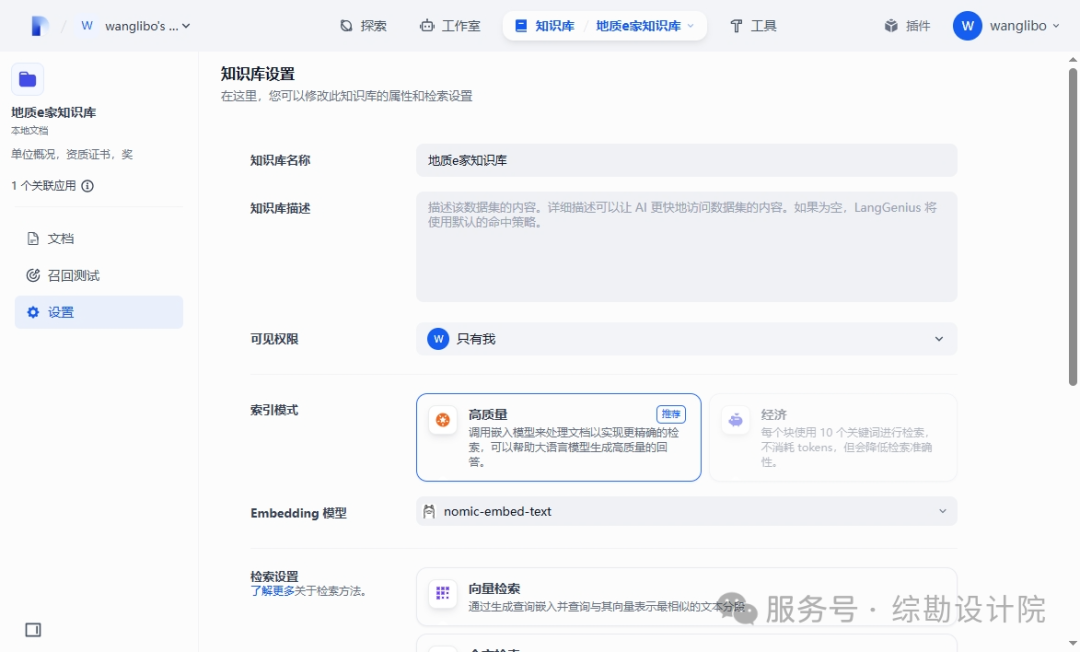
Task: Collapse the sidebar with the bottom-left icon
Action: click(34, 630)
